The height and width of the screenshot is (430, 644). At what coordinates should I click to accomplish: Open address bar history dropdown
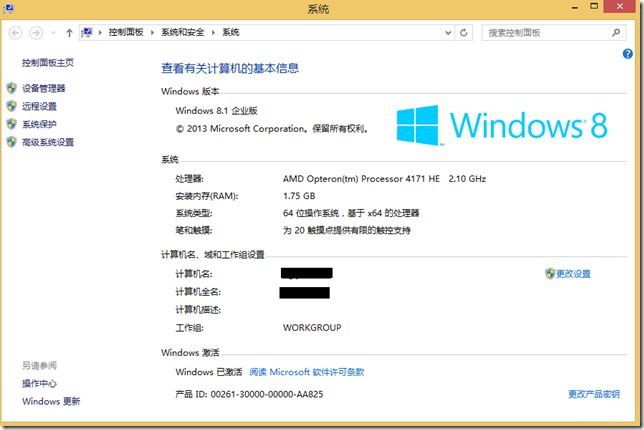pyautogui.click(x=448, y=33)
